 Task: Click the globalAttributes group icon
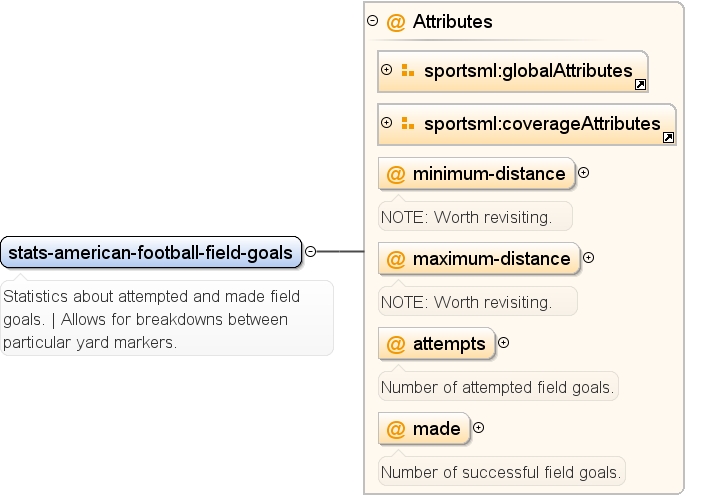[407, 70]
